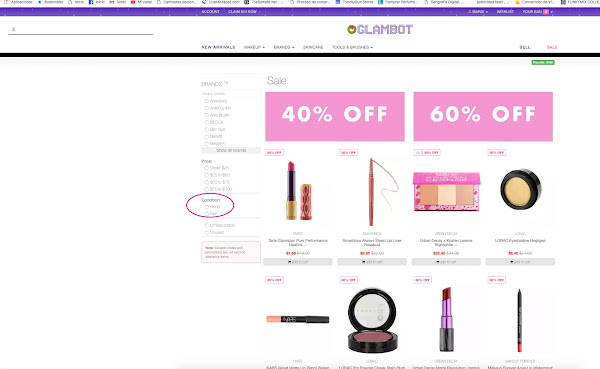This screenshot has width=600, height=369.
Task: Expand the Tools & Brushes dropdown
Action: (x=352, y=47)
